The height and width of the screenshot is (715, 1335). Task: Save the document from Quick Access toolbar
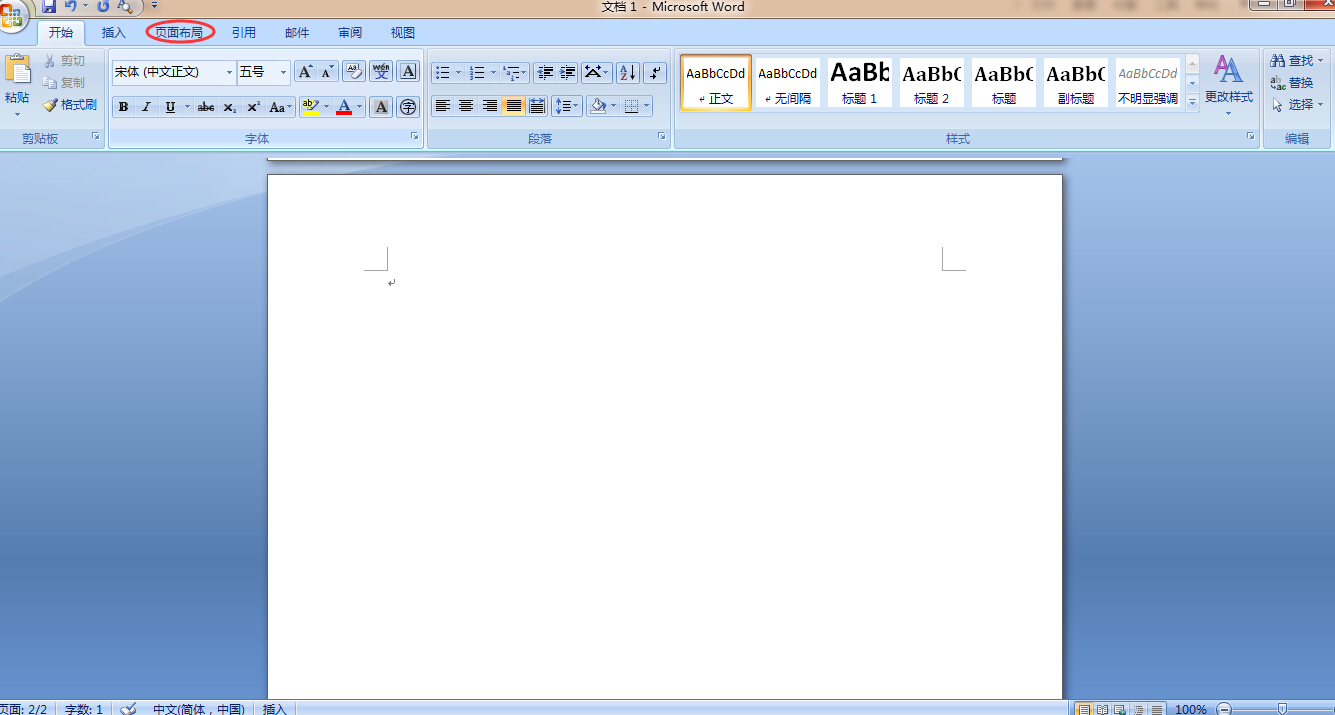pyautogui.click(x=48, y=7)
